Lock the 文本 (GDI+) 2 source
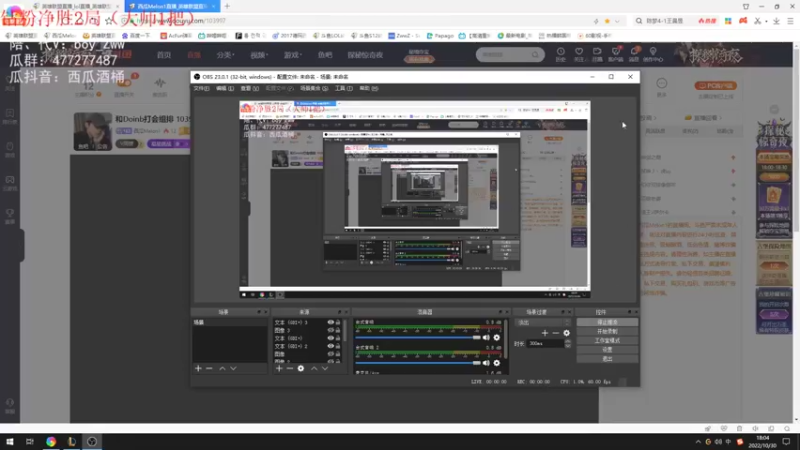This screenshot has width=800, height=450. click(x=338, y=346)
